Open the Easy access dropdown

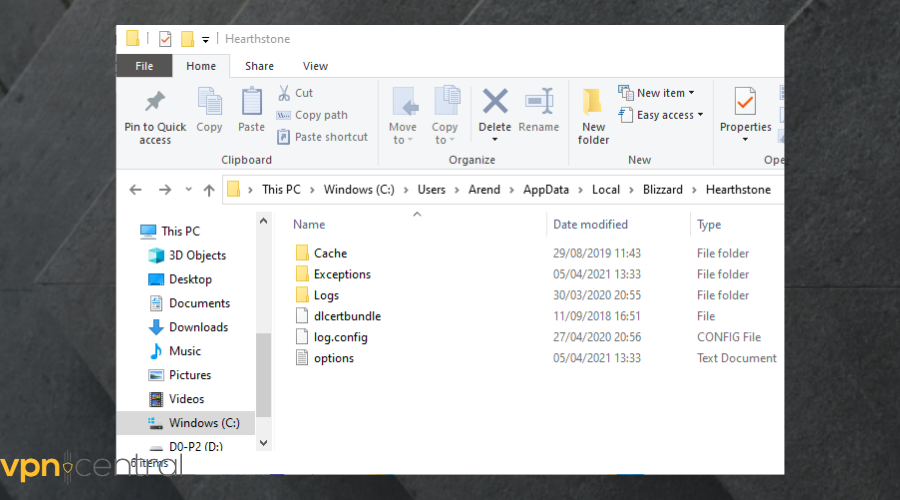(661, 115)
